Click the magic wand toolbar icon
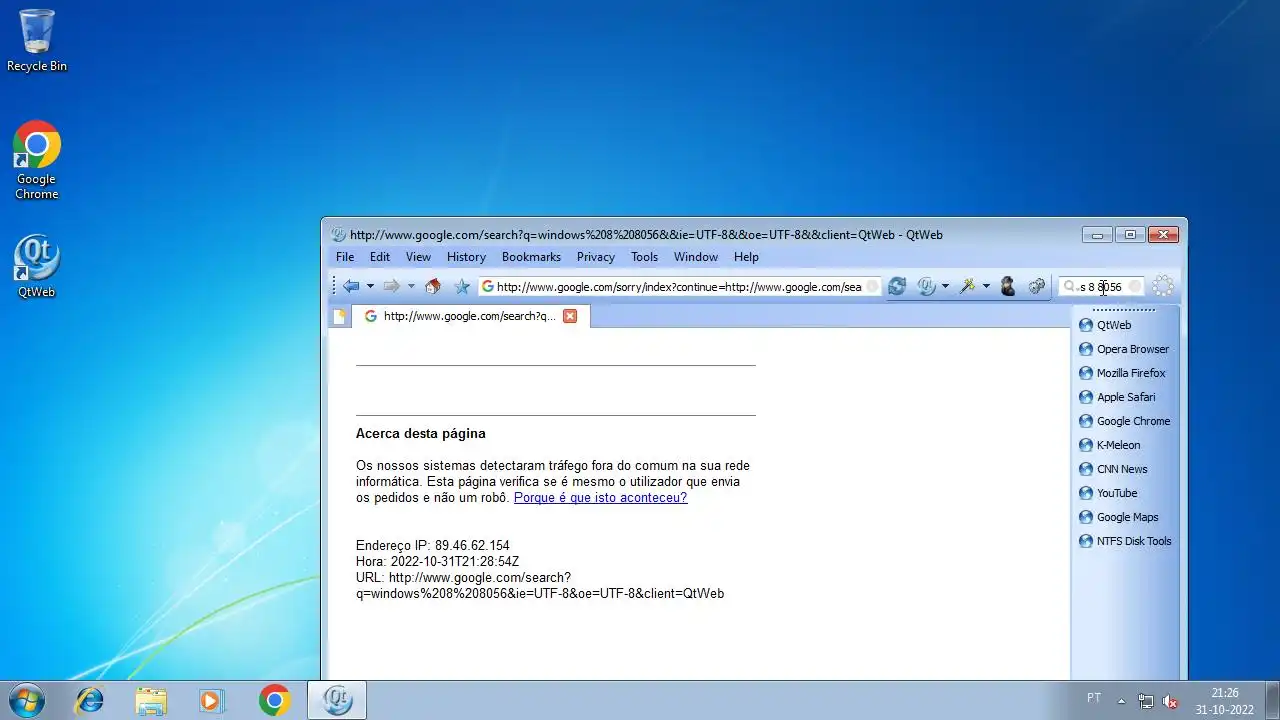The width and height of the screenshot is (1280, 720). tap(967, 286)
